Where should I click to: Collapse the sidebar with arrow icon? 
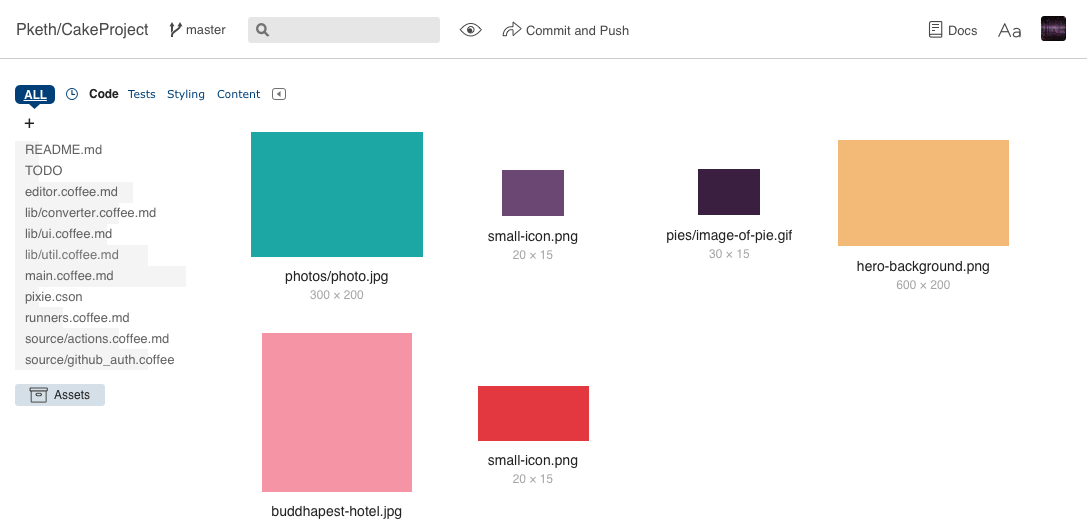279,94
